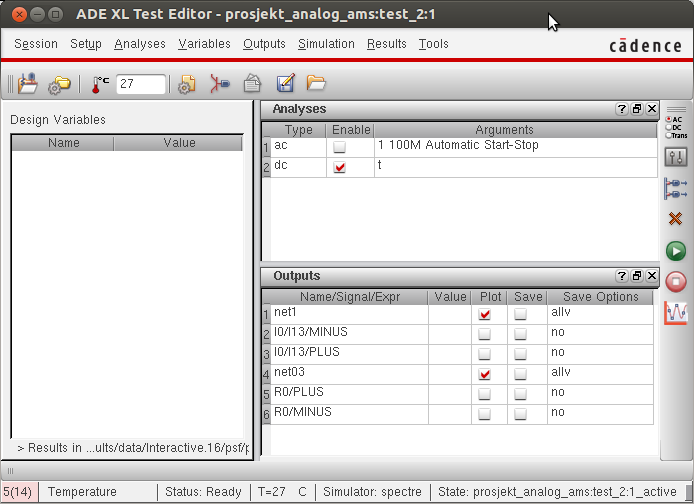Select the R0/PLUS output name cell
The image size is (694, 504).
[x=349, y=394]
